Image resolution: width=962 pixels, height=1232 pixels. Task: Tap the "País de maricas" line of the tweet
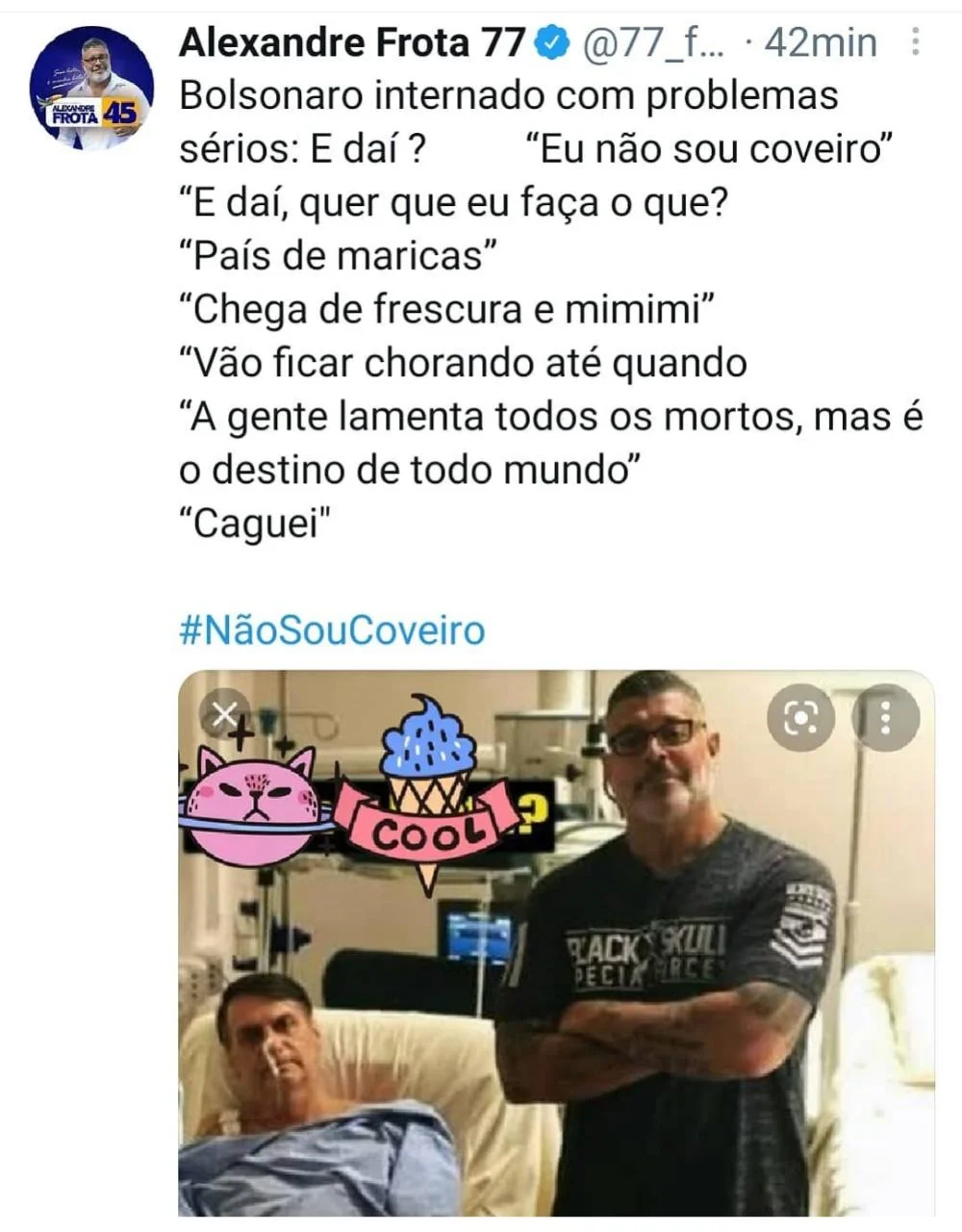coord(338,256)
